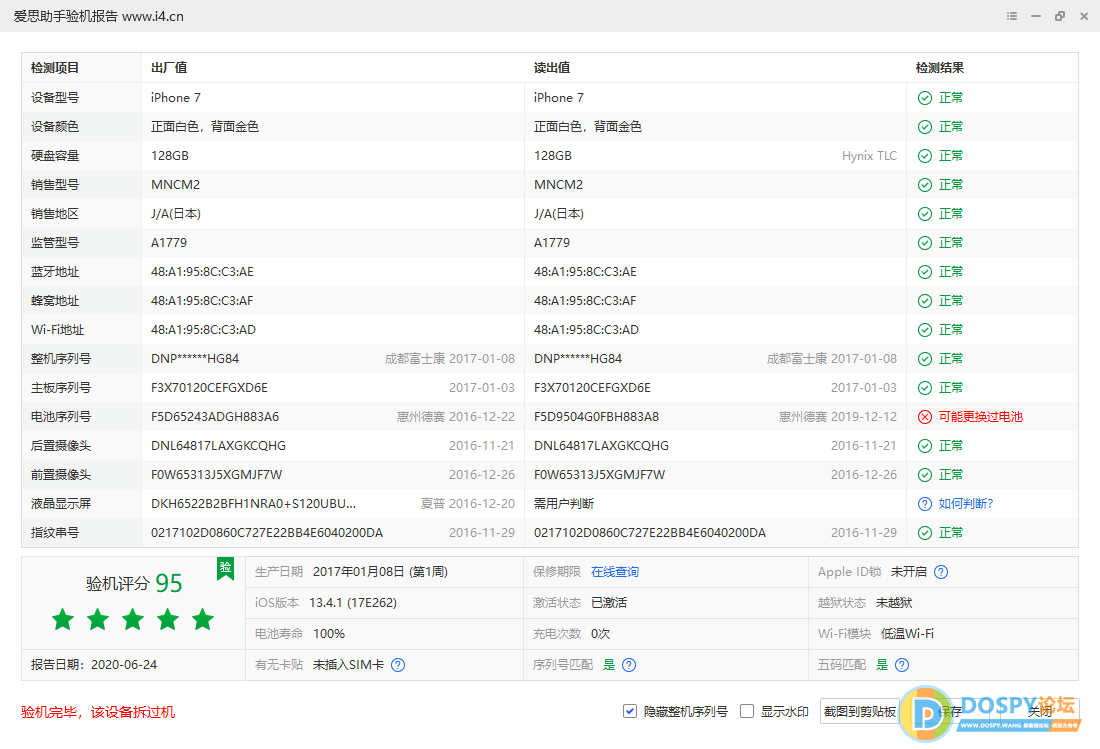Click the 电池寿命 100% value
Image resolution: width=1100 pixels, height=749 pixels.
click(x=329, y=634)
